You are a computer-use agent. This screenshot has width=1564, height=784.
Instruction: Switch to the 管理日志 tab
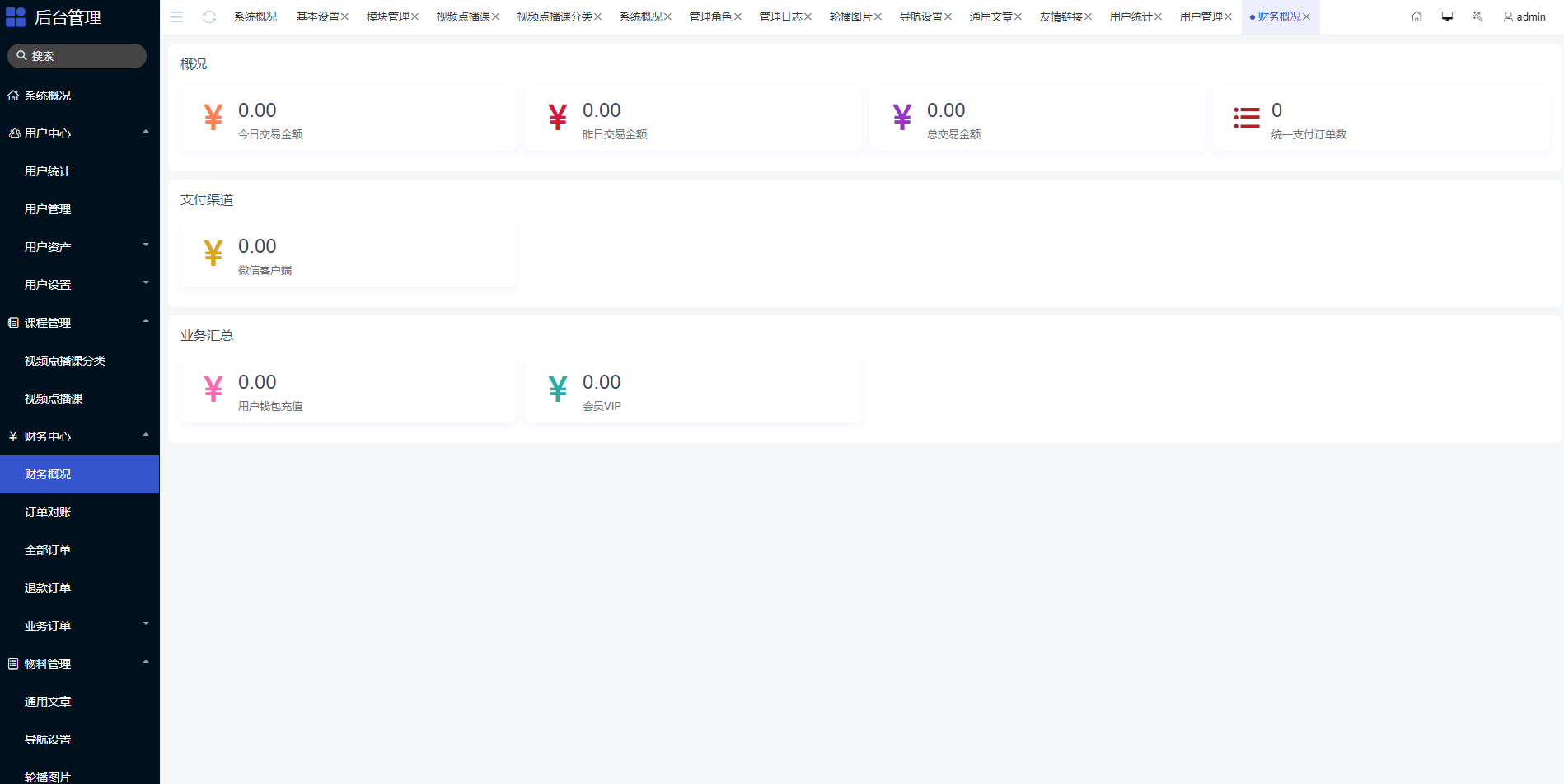click(x=780, y=16)
